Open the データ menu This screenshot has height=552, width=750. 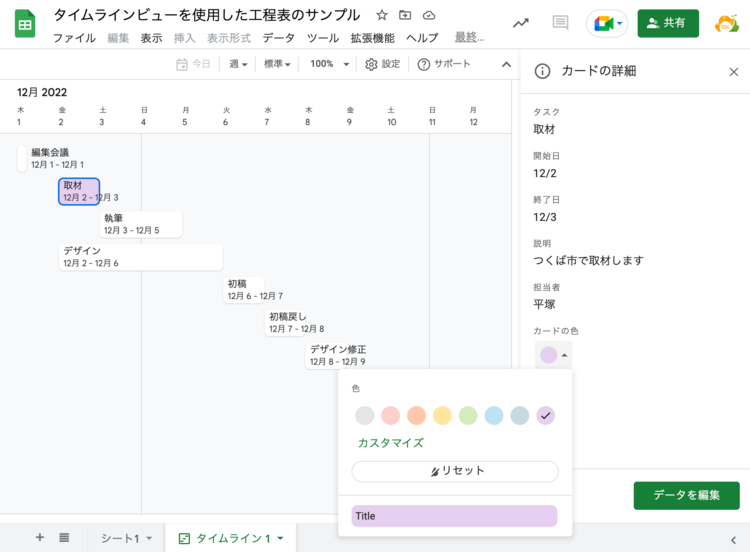[278, 38]
